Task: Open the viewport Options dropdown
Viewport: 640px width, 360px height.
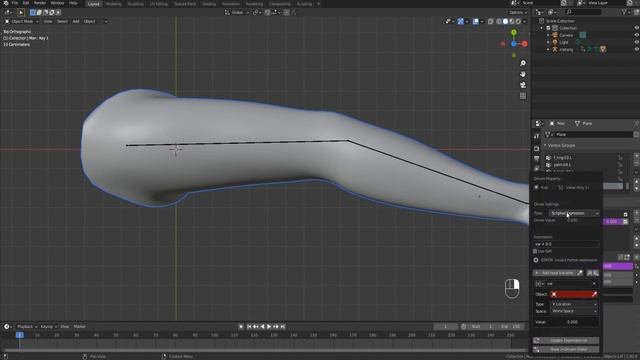Action: click(518, 13)
